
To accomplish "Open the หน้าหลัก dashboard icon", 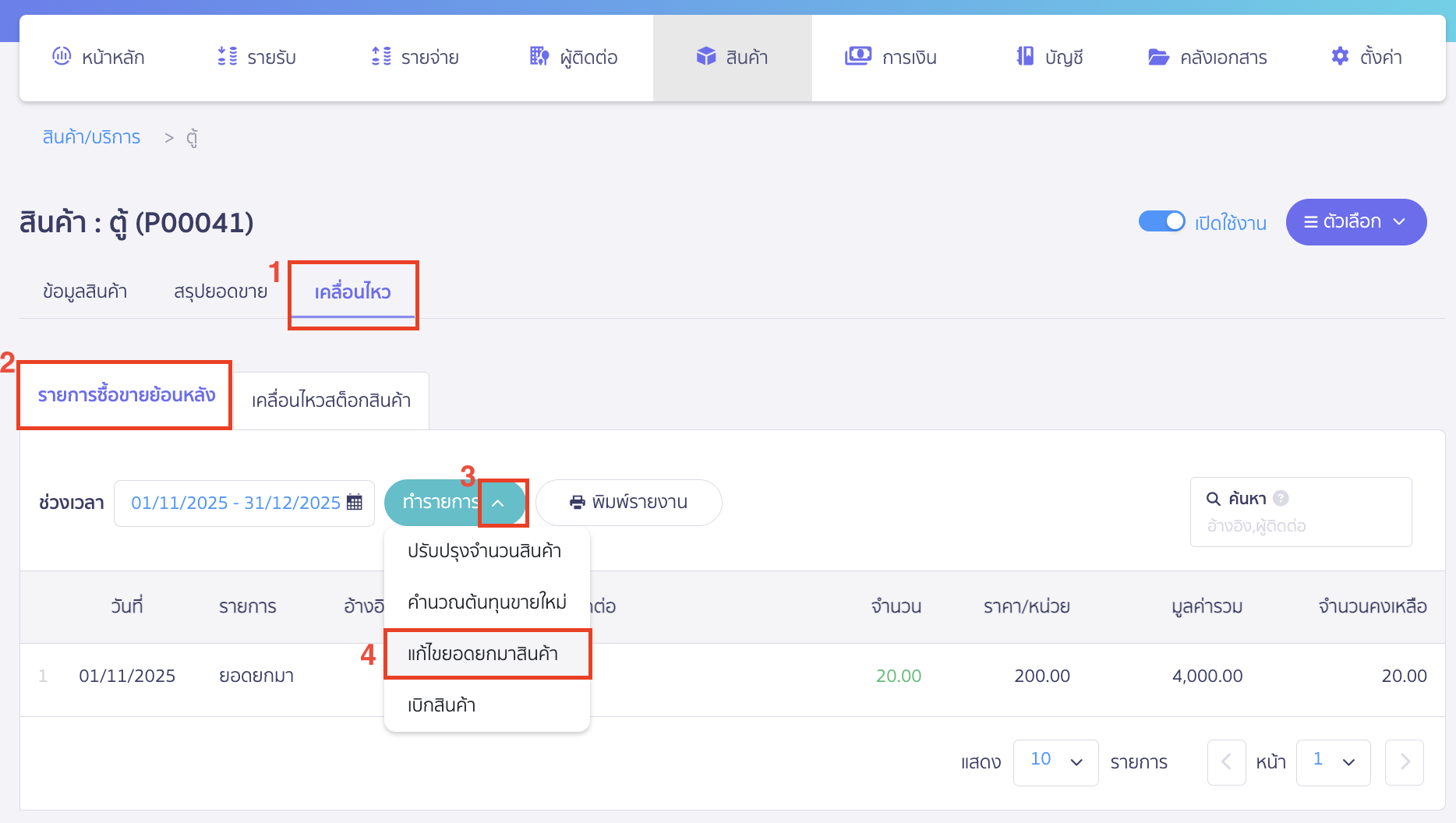I will pos(62,56).
